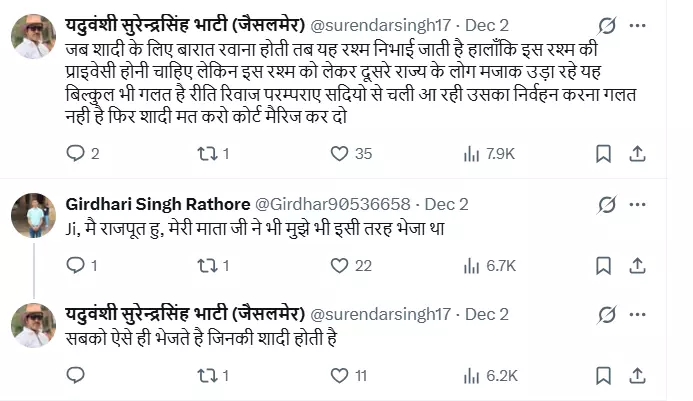Share the tweet with 7.9K views
The image size is (693, 401).
(637, 154)
